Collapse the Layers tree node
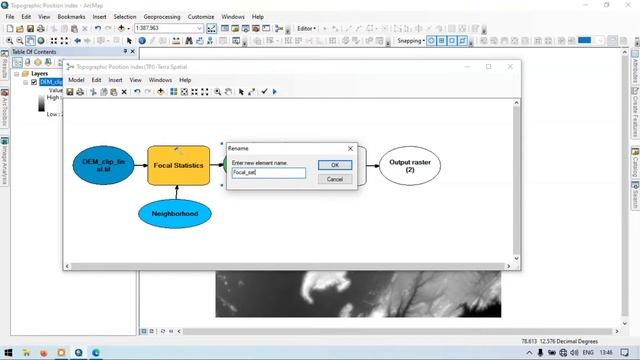 click(17, 74)
